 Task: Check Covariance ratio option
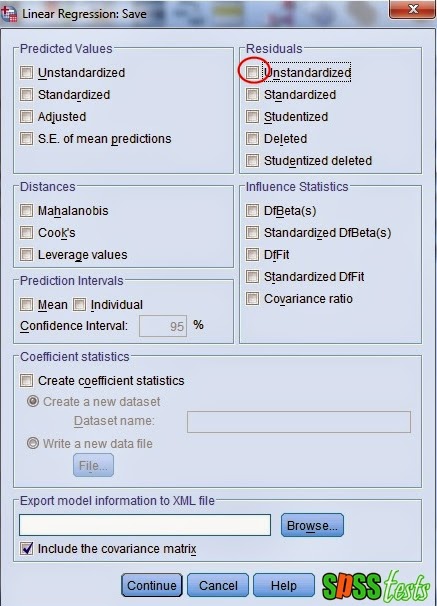(x=252, y=298)
